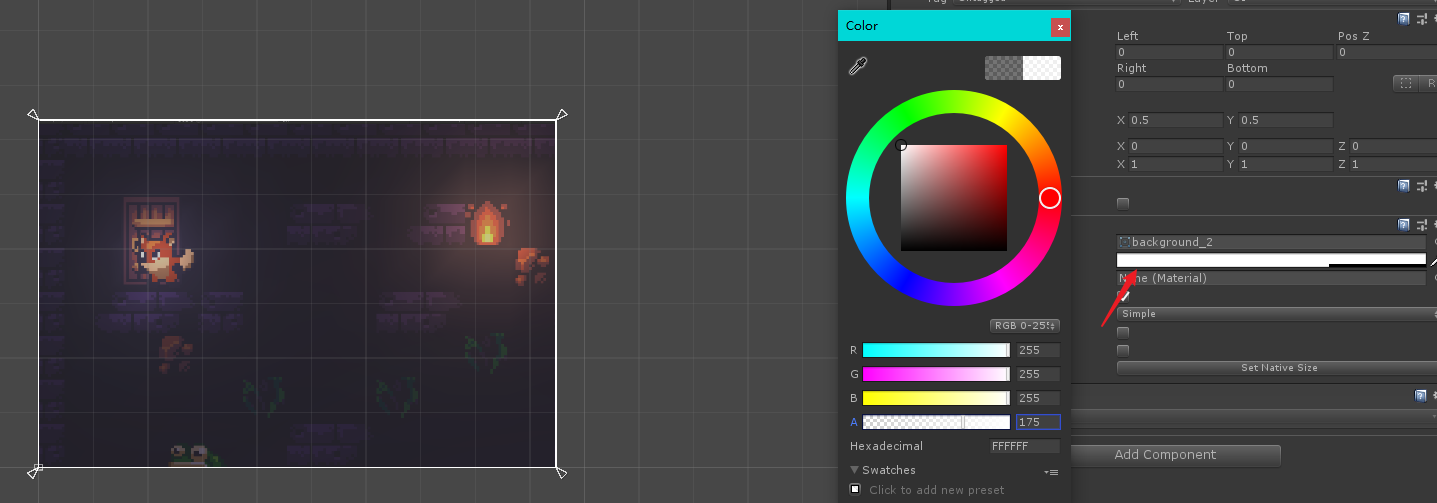This screenshot has height=503, width=1437.
Task: Open the Swatches options menu icon
Action: [x=1051, y=471]
